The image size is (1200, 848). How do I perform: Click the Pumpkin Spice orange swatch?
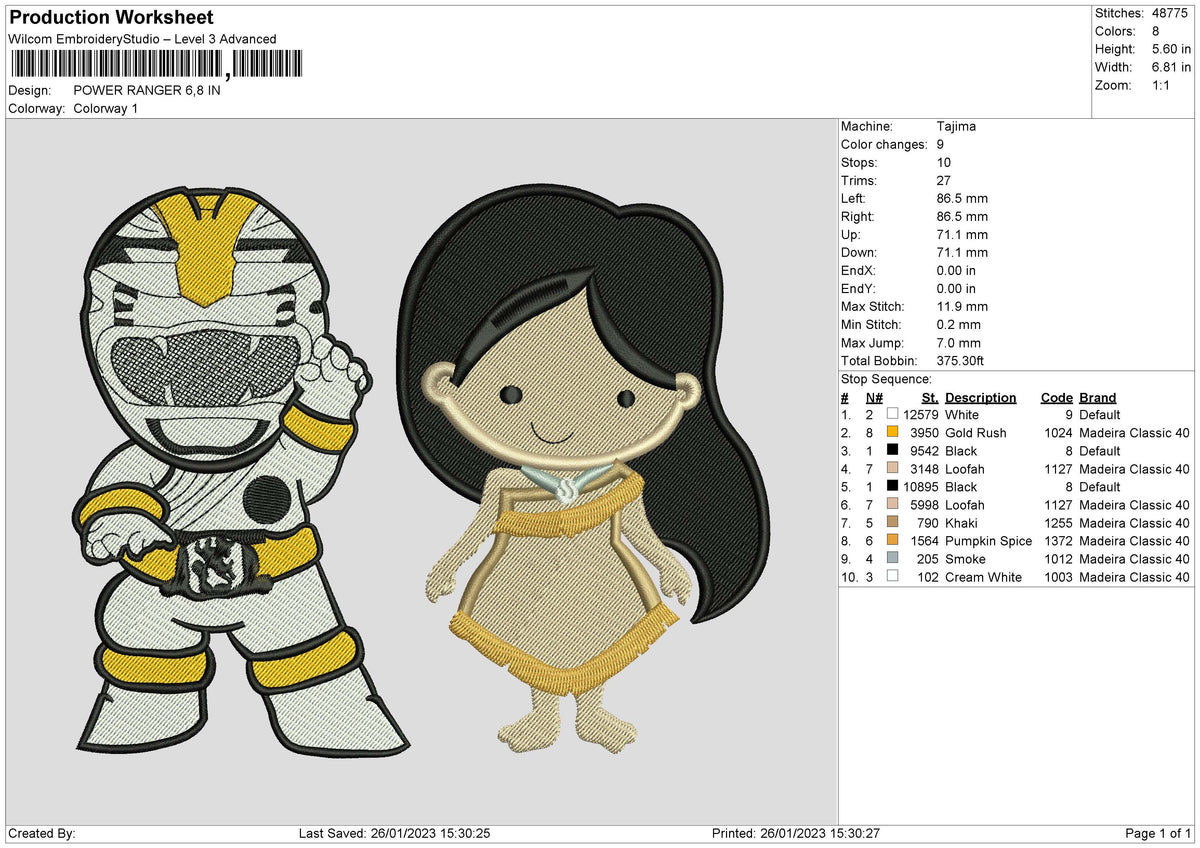tap(892, 540)
